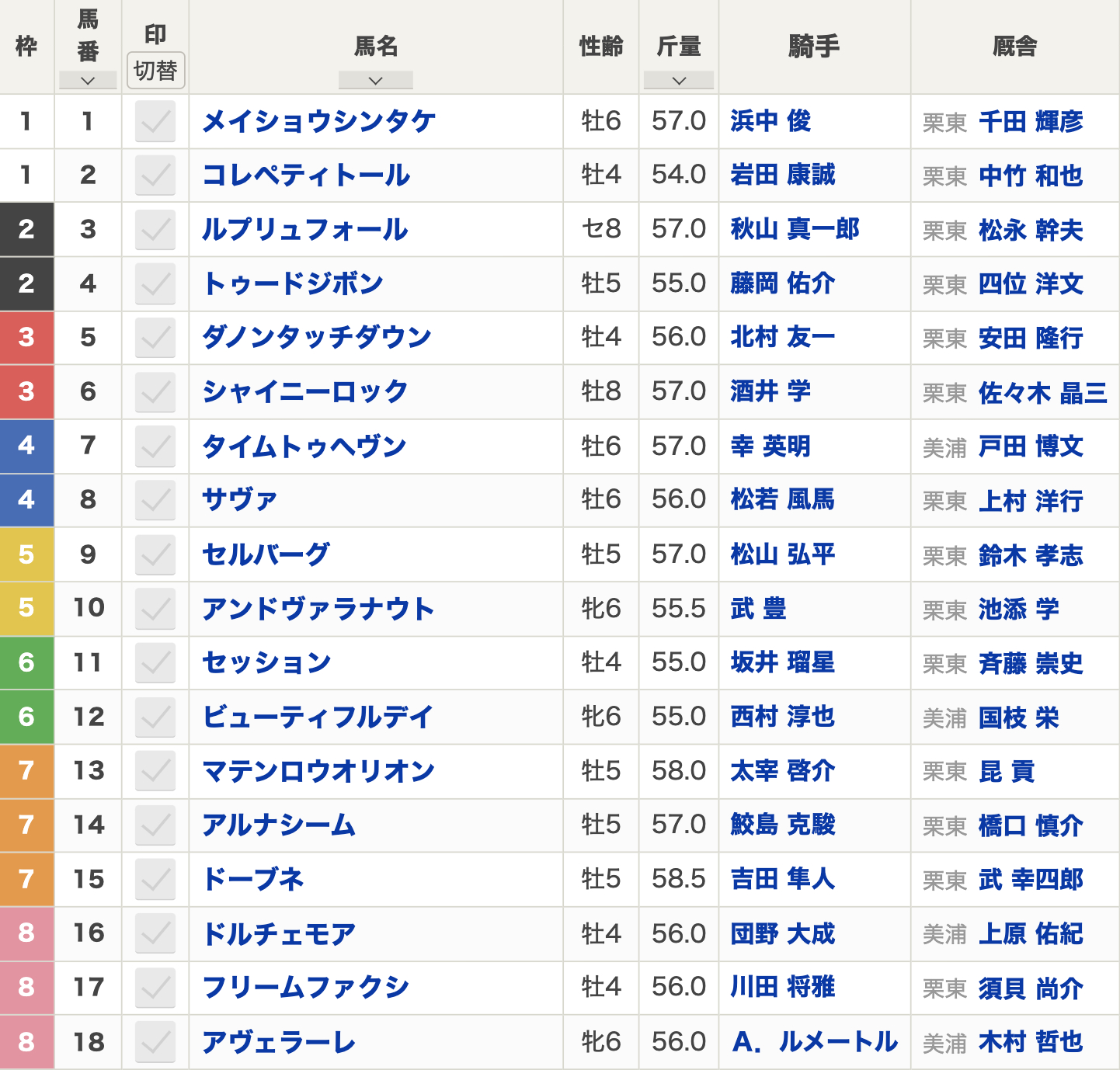
Task: Open jockey page 浜中 俊
Action: click(770, 121)
